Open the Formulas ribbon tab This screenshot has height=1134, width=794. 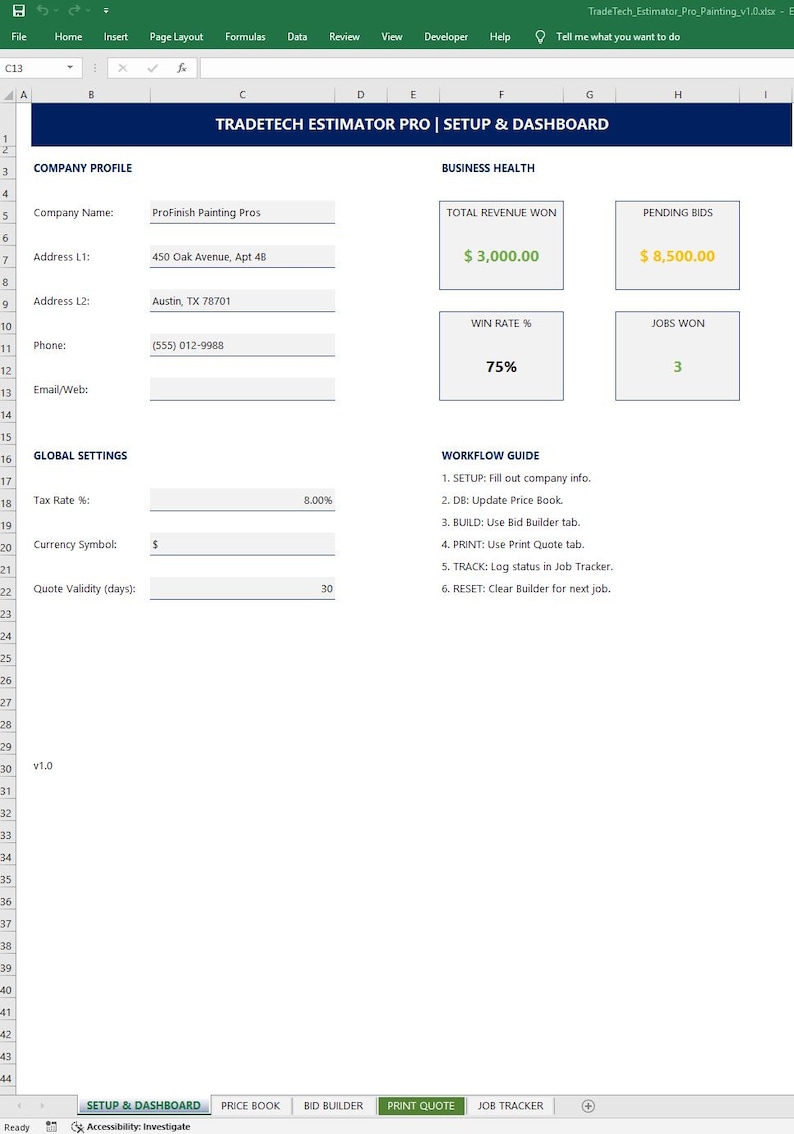[x=245, y=37]
